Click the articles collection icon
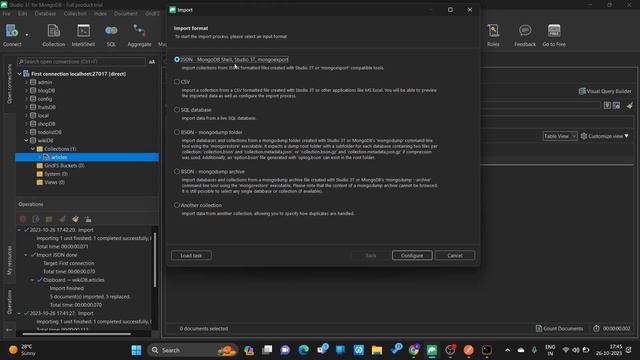640x360 pixels. coord(46,157)
